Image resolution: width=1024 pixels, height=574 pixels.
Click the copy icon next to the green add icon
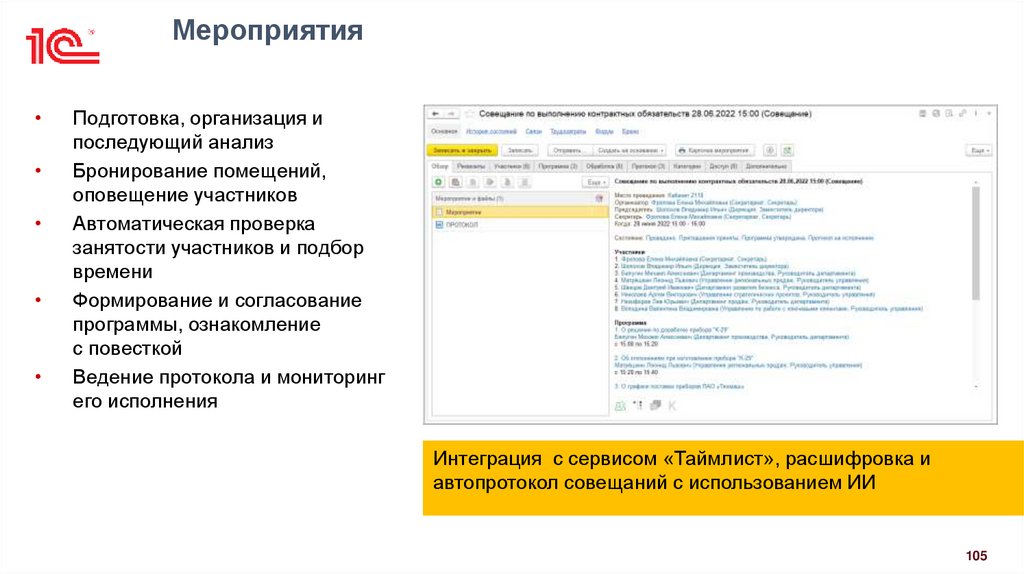pos(456,182)
